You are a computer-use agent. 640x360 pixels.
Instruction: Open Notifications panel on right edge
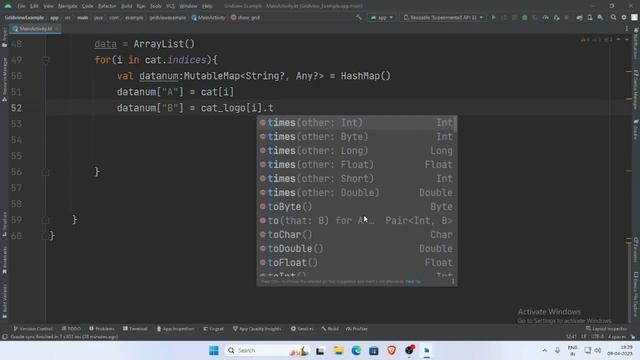click(x=636, y=44)
